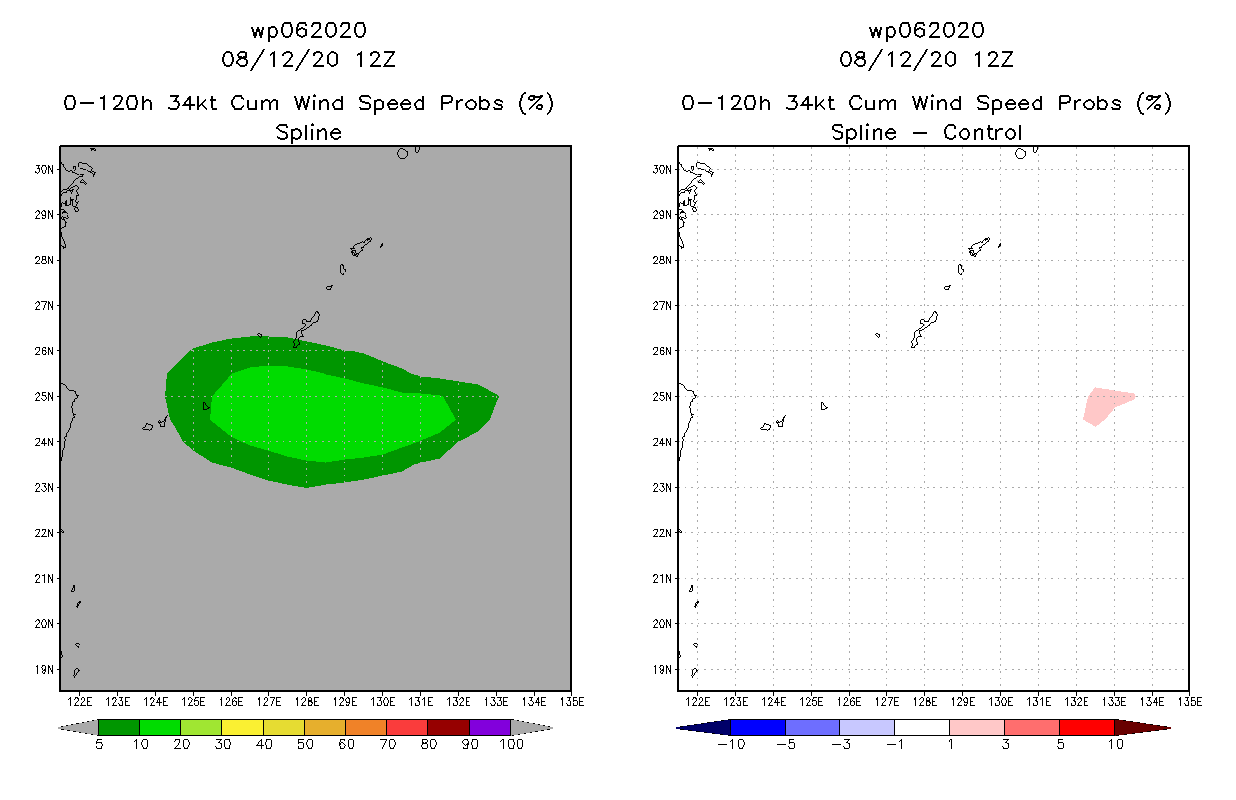Screen dimensions: 1236x800
Task: Click the "Spline - Control" title of the right map
Action: [926, 132]
